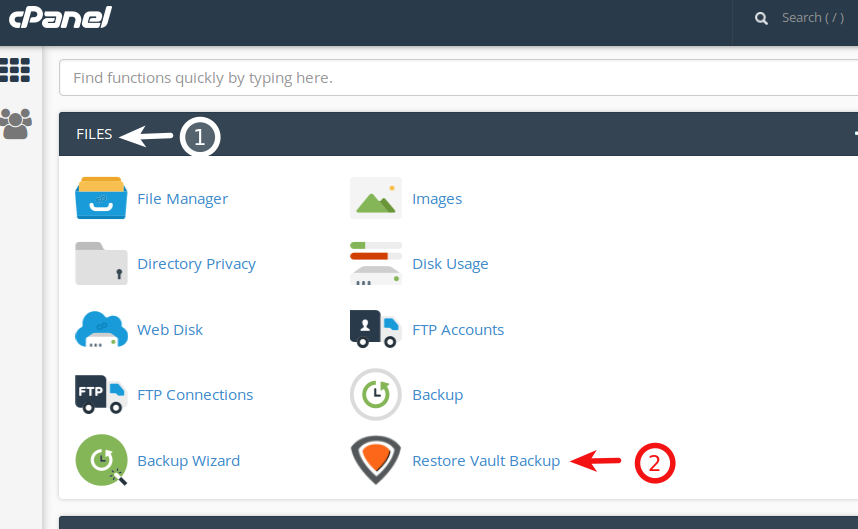Open the FTP Accounts link

(x=458, y=330)
